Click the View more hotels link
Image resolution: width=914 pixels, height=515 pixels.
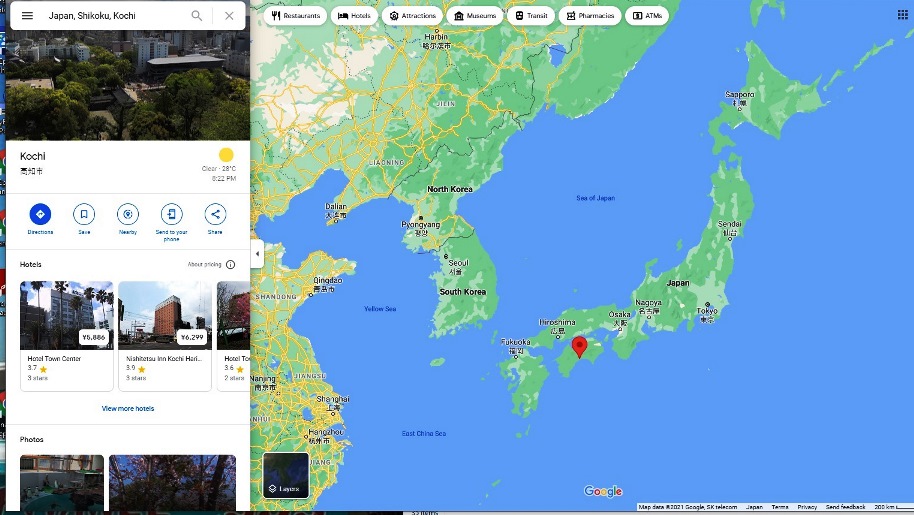click(x=128, y=408)
